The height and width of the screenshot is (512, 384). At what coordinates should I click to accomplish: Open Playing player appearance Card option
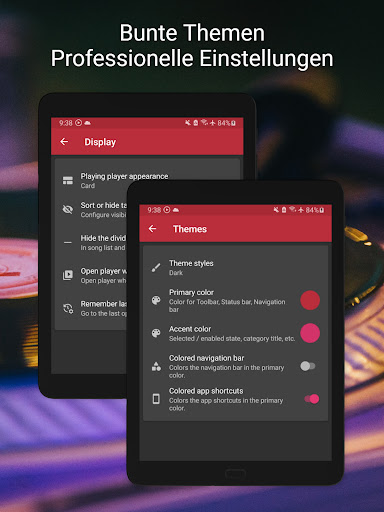[x=124, y=180]
